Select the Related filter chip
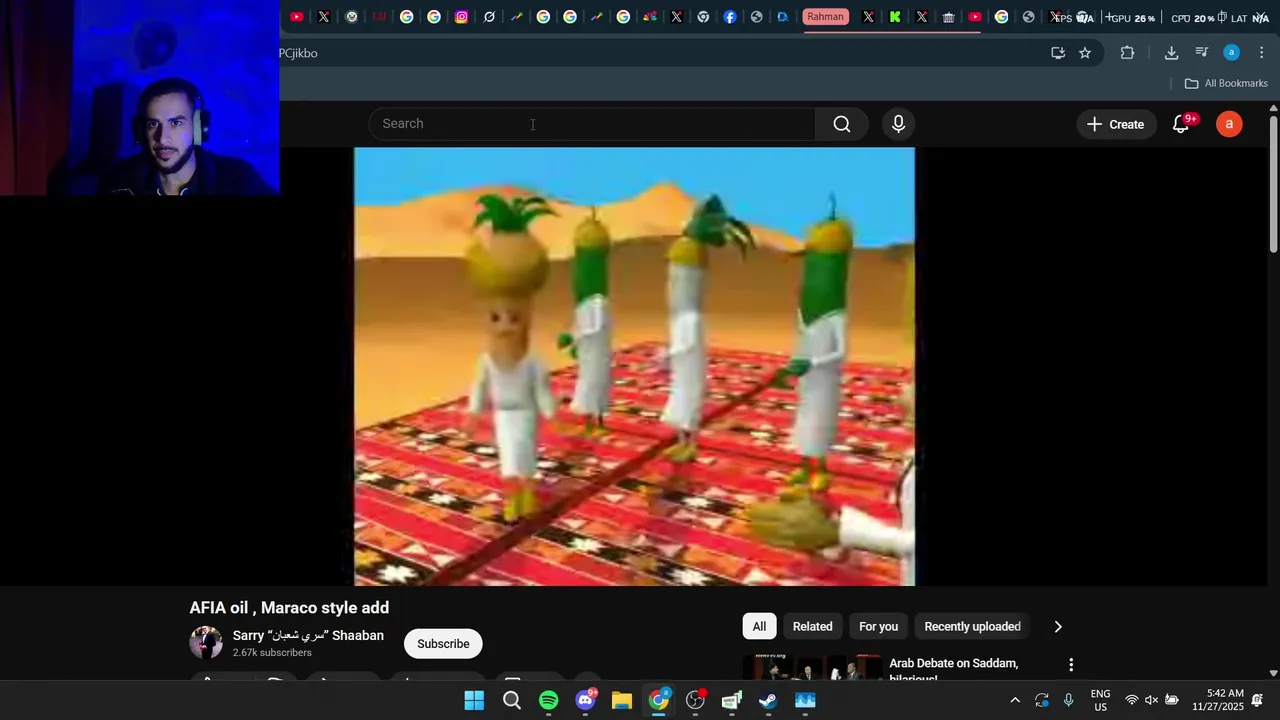This screenshot has width=1280, height=720. point(812,627)
